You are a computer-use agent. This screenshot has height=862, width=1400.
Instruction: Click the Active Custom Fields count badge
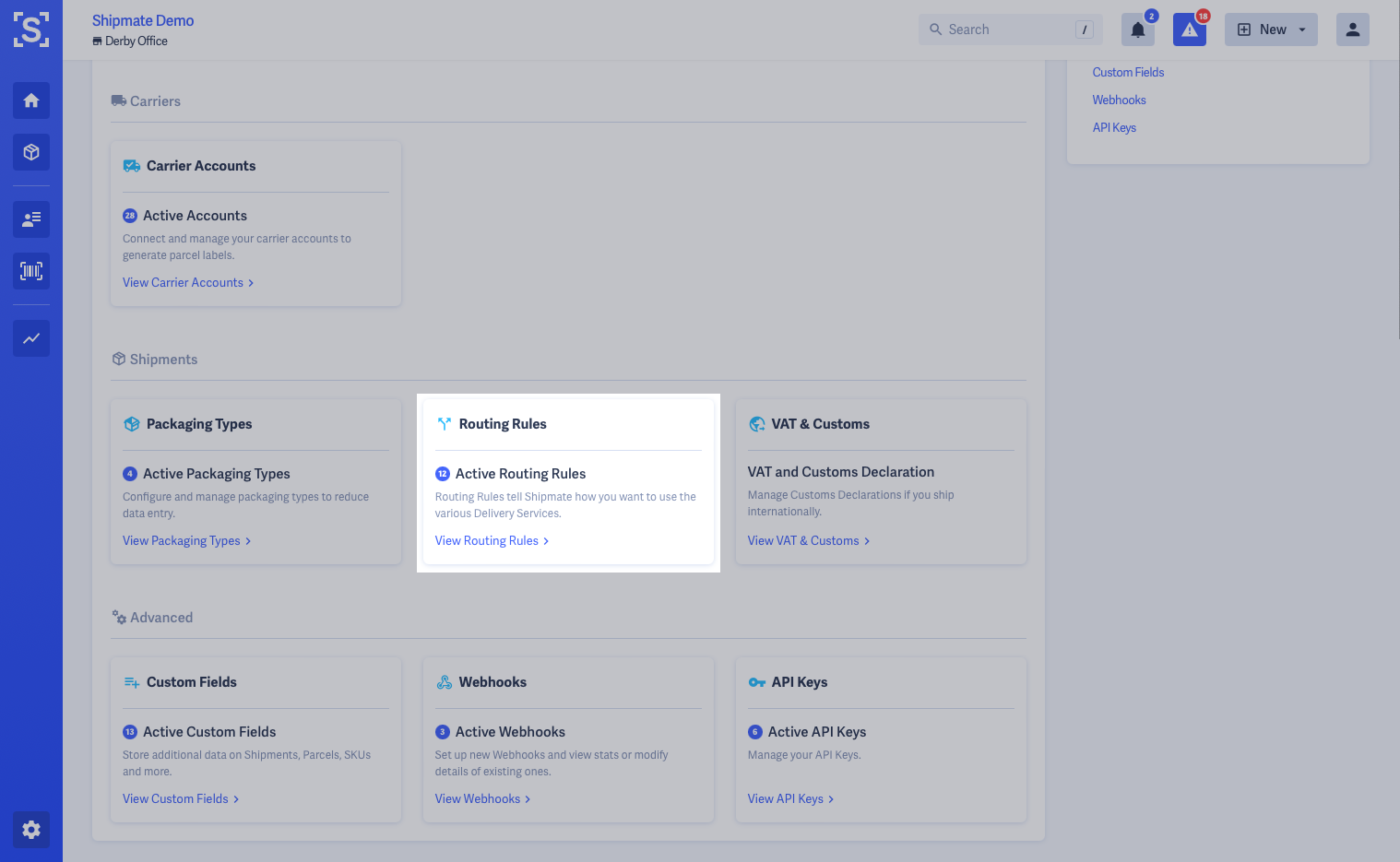click(130, 732)
